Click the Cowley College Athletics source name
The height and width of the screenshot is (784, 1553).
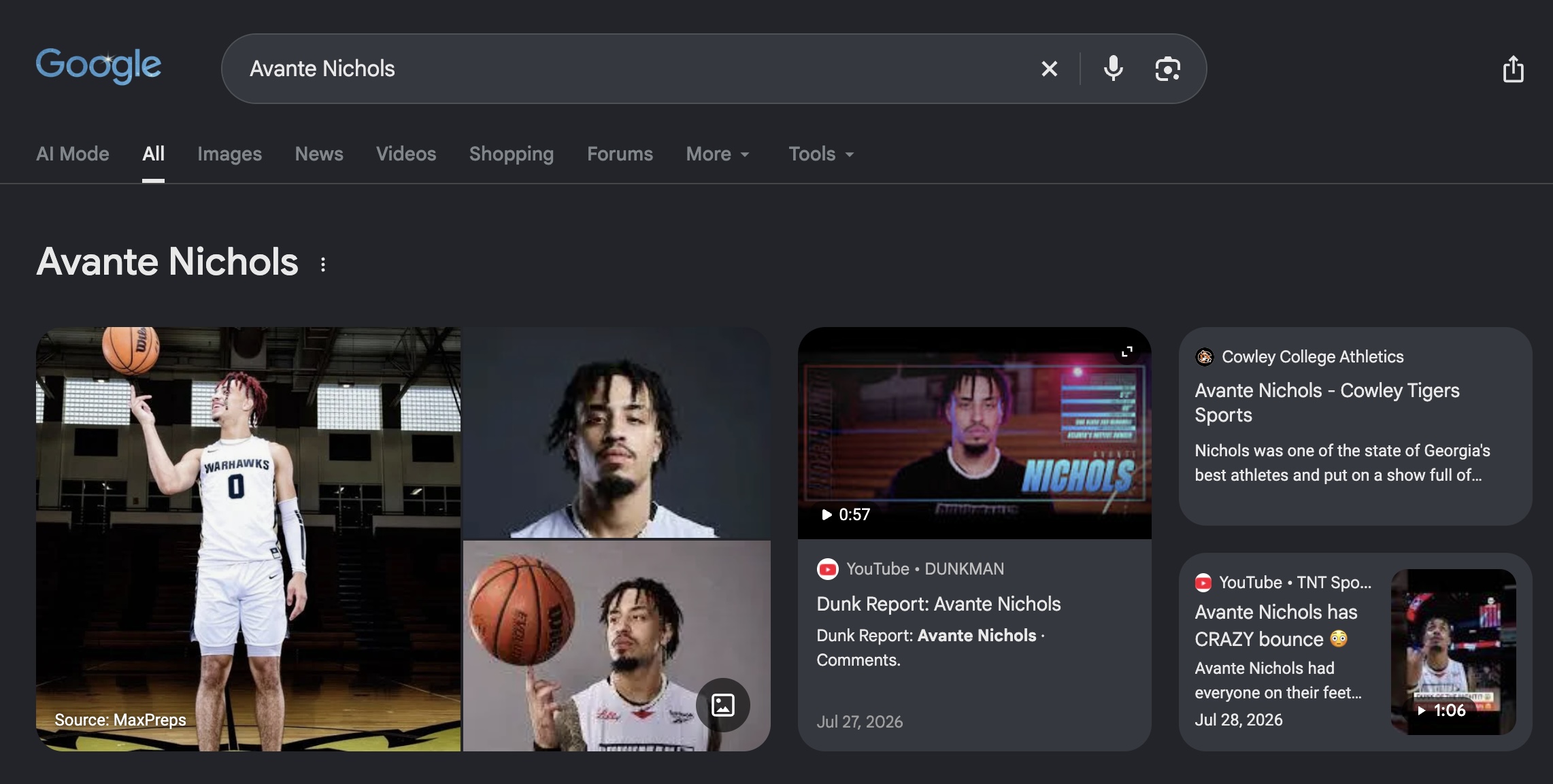(x=1313, y=357)
